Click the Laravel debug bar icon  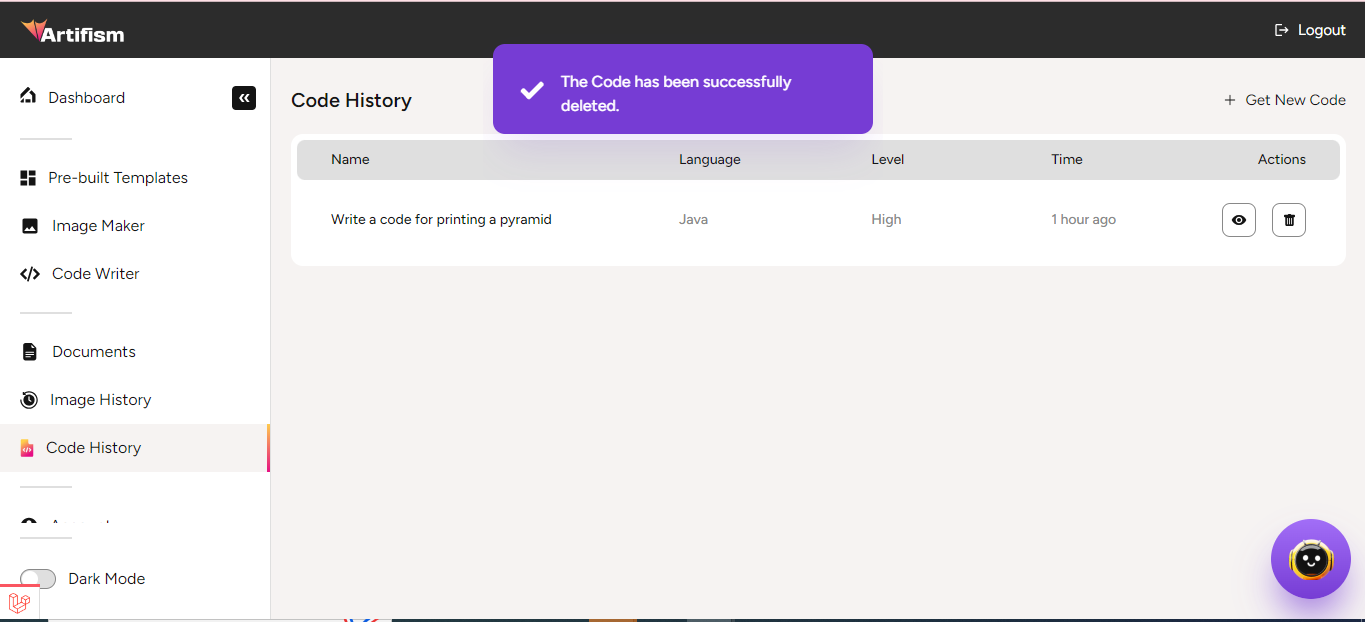click(x=19, y=603)
